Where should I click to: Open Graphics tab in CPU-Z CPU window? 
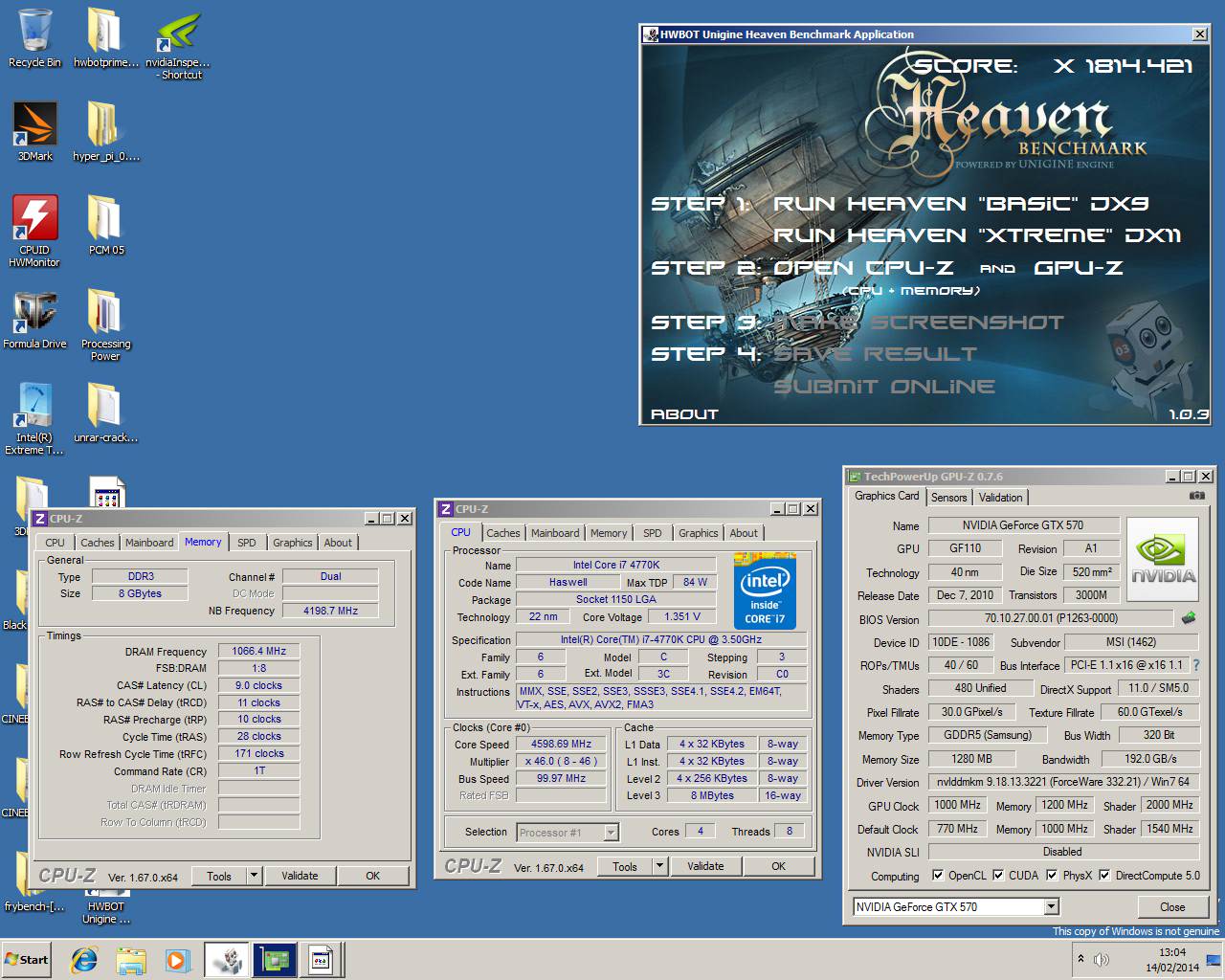699,533
